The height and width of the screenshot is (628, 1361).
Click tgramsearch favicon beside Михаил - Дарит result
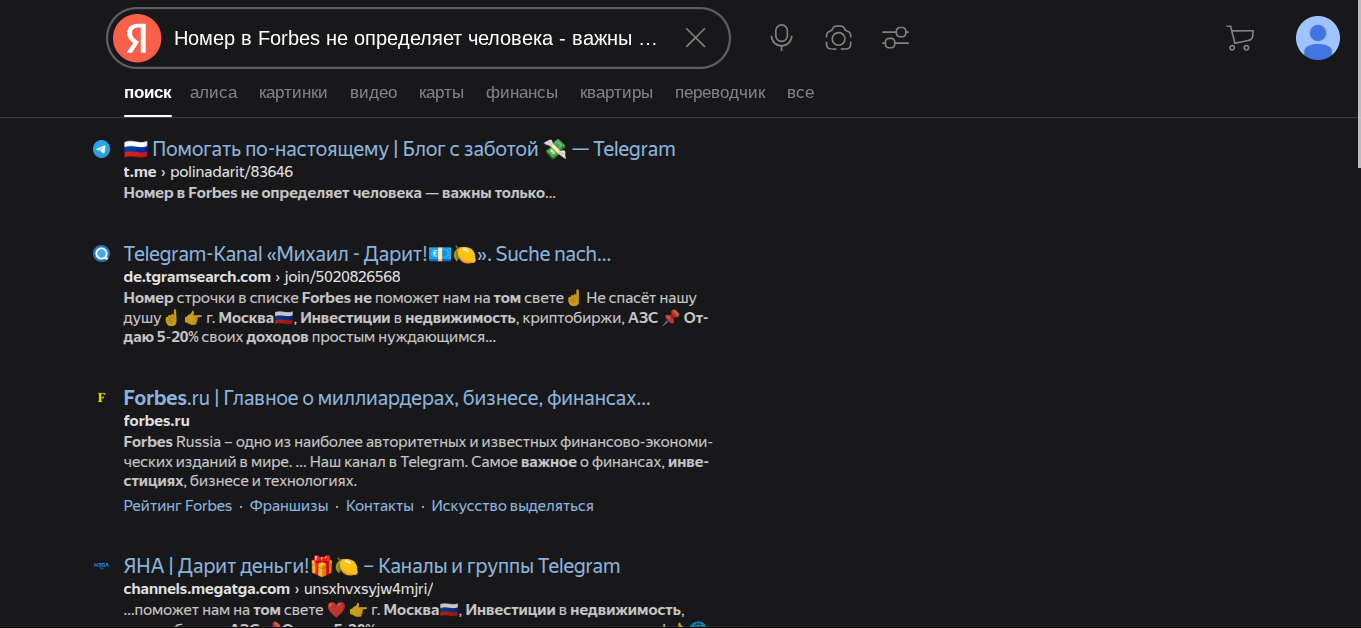pos(101,254)
